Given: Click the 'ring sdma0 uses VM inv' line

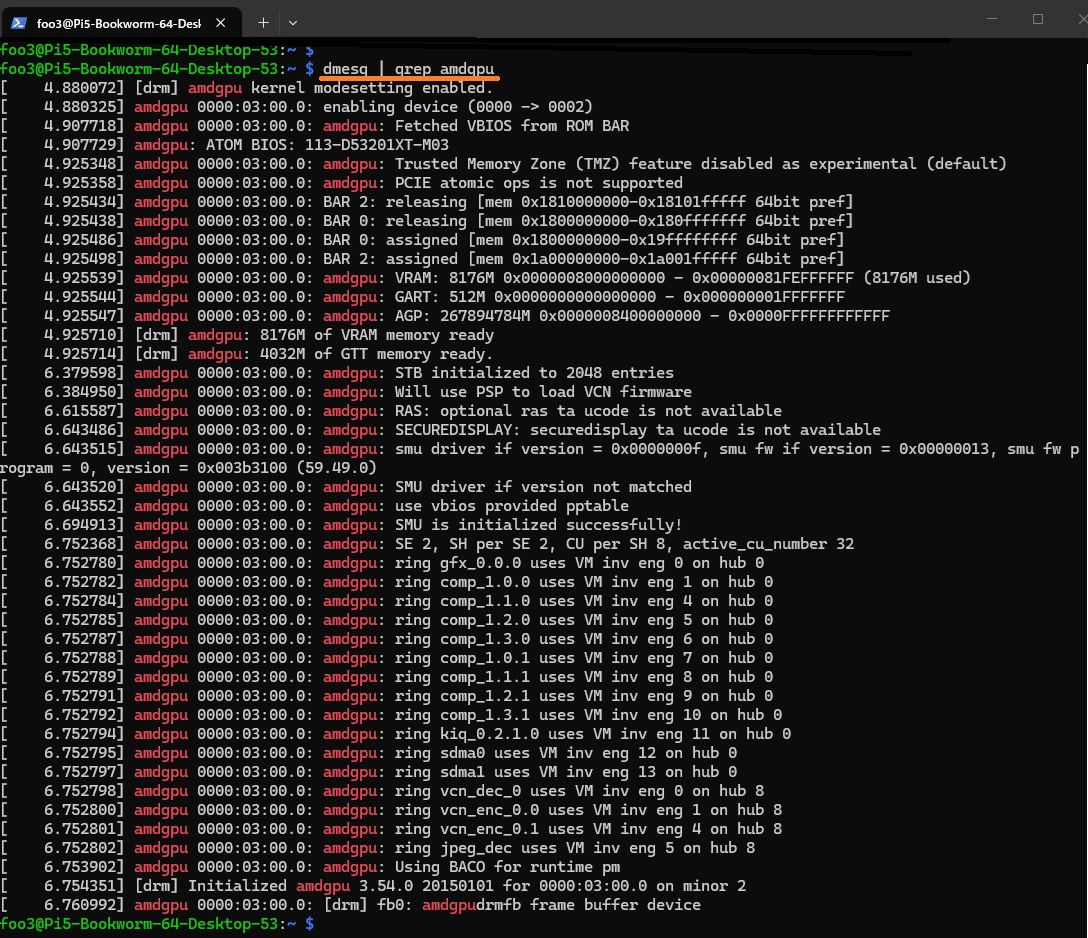Looking at the screenshot, I should [x=565, y=753].
